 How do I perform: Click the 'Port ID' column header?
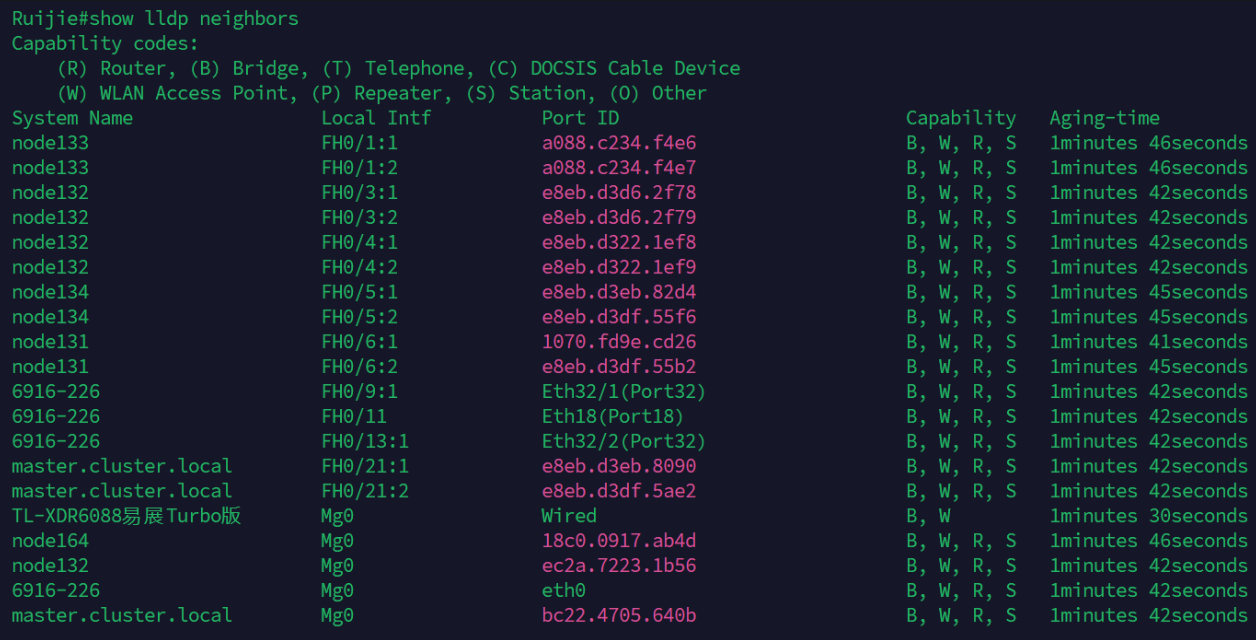[x=580, y=118]
